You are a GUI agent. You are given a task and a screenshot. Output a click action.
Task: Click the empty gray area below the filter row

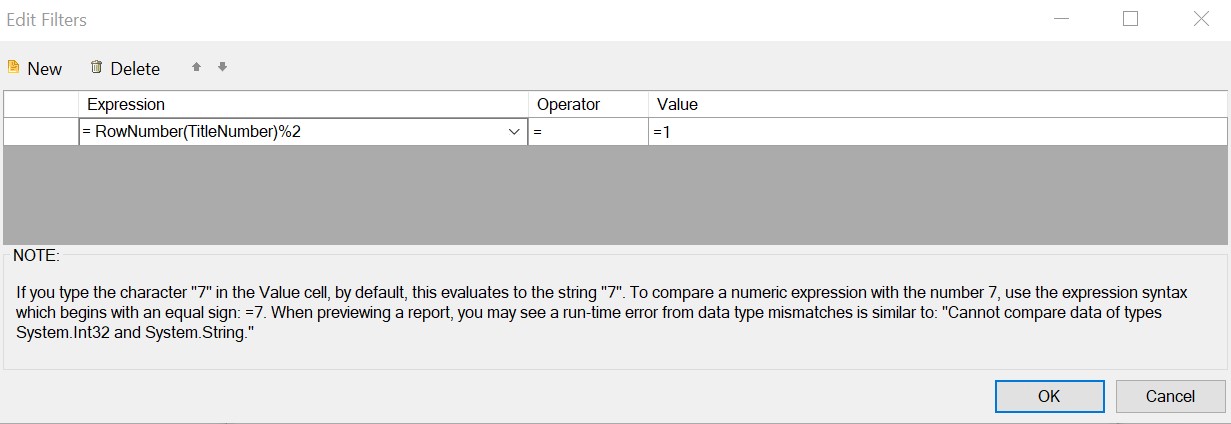(615, 195)
